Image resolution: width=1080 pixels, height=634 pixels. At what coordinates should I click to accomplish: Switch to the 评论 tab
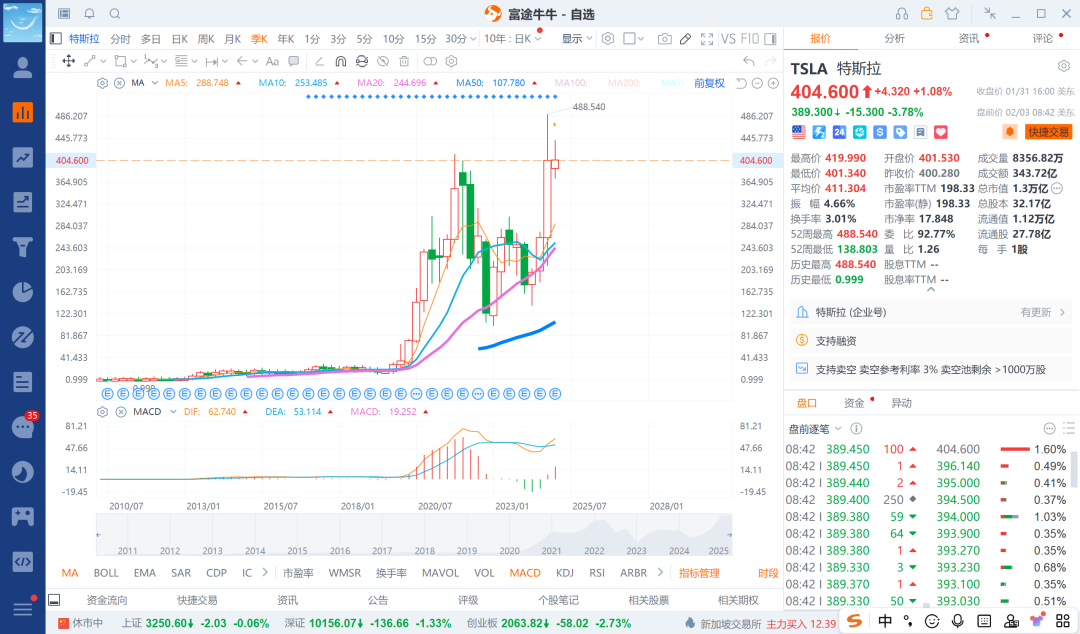1042,39
